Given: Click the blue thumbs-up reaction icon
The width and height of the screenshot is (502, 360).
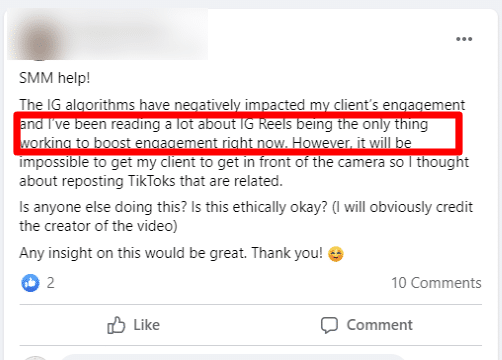Looking at the screenshot, I should (x=30, y=283).
